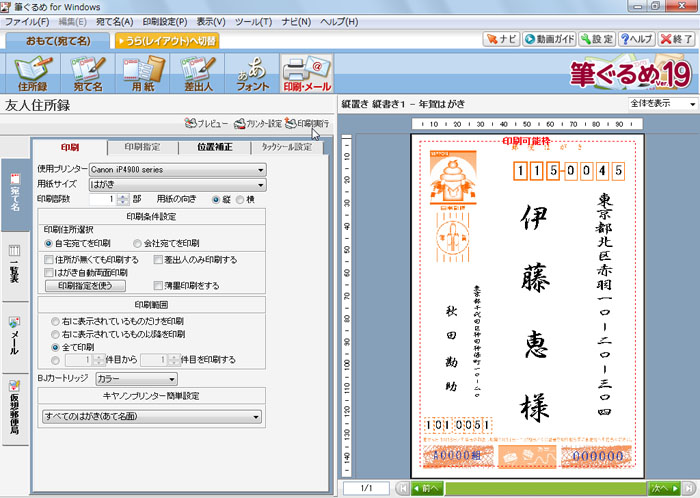The height and width of the screenshot is (498, 700).
Task: Open the 印刷設定(P) menu
Action: 165,22
